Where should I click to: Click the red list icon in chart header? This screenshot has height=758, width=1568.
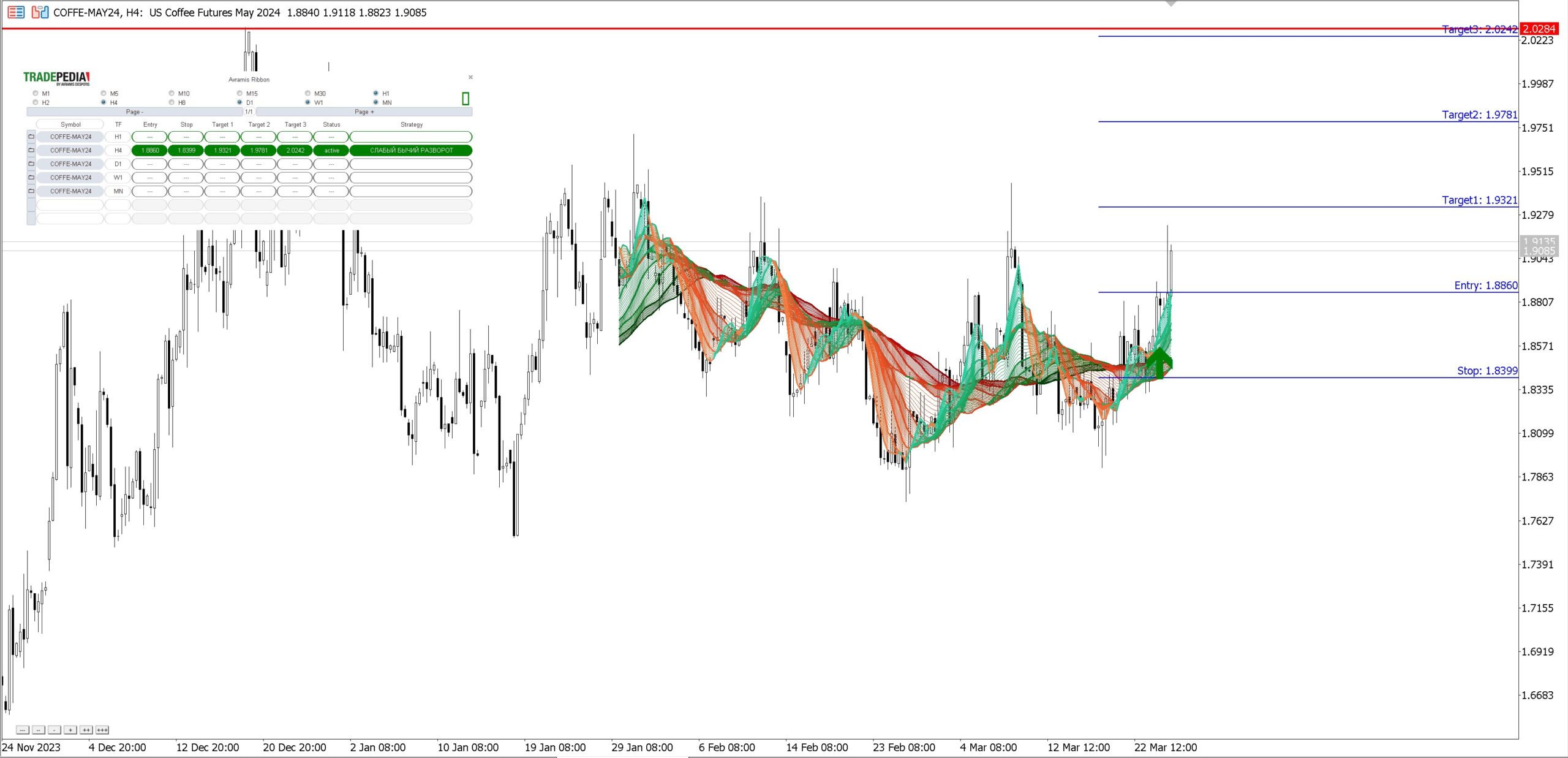click(16, 12)
